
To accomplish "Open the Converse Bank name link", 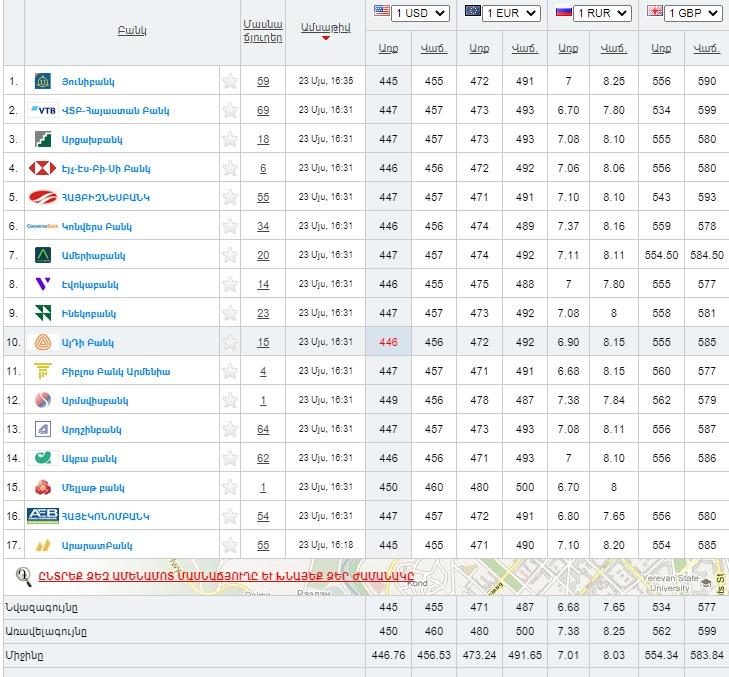I will pos(98,226).
